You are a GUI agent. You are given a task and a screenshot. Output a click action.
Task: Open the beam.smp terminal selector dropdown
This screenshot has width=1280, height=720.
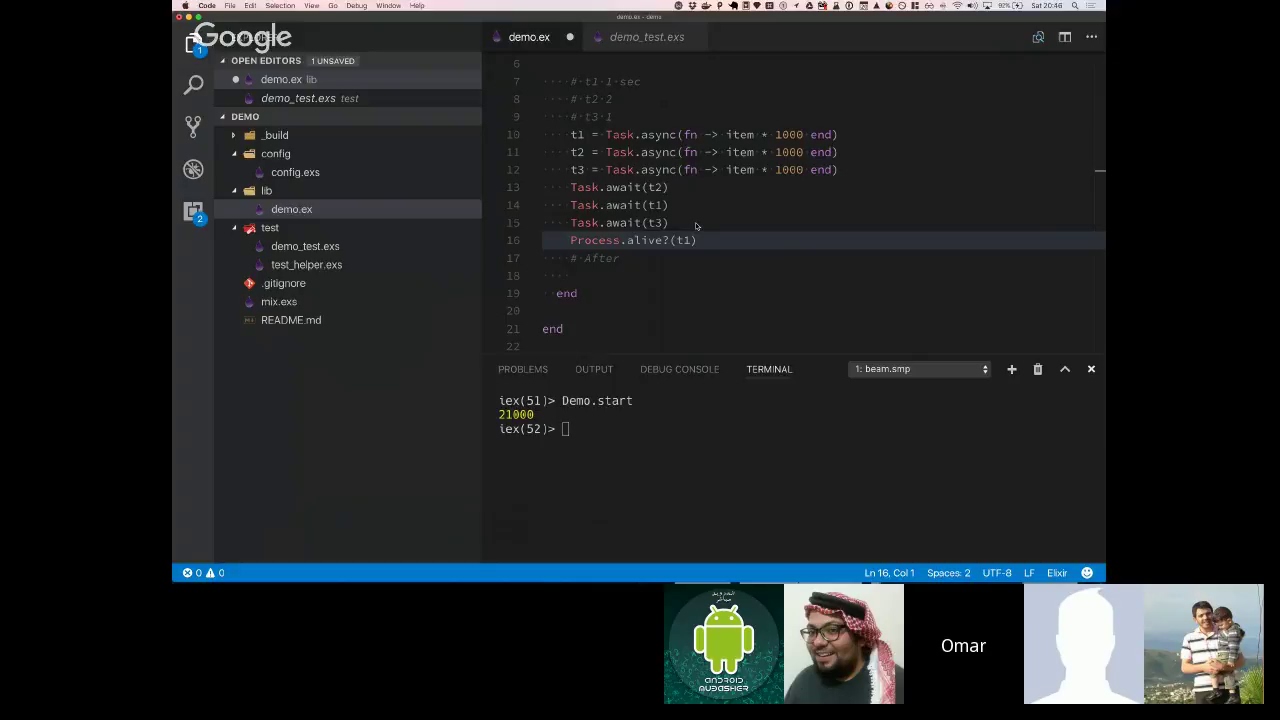920,369
